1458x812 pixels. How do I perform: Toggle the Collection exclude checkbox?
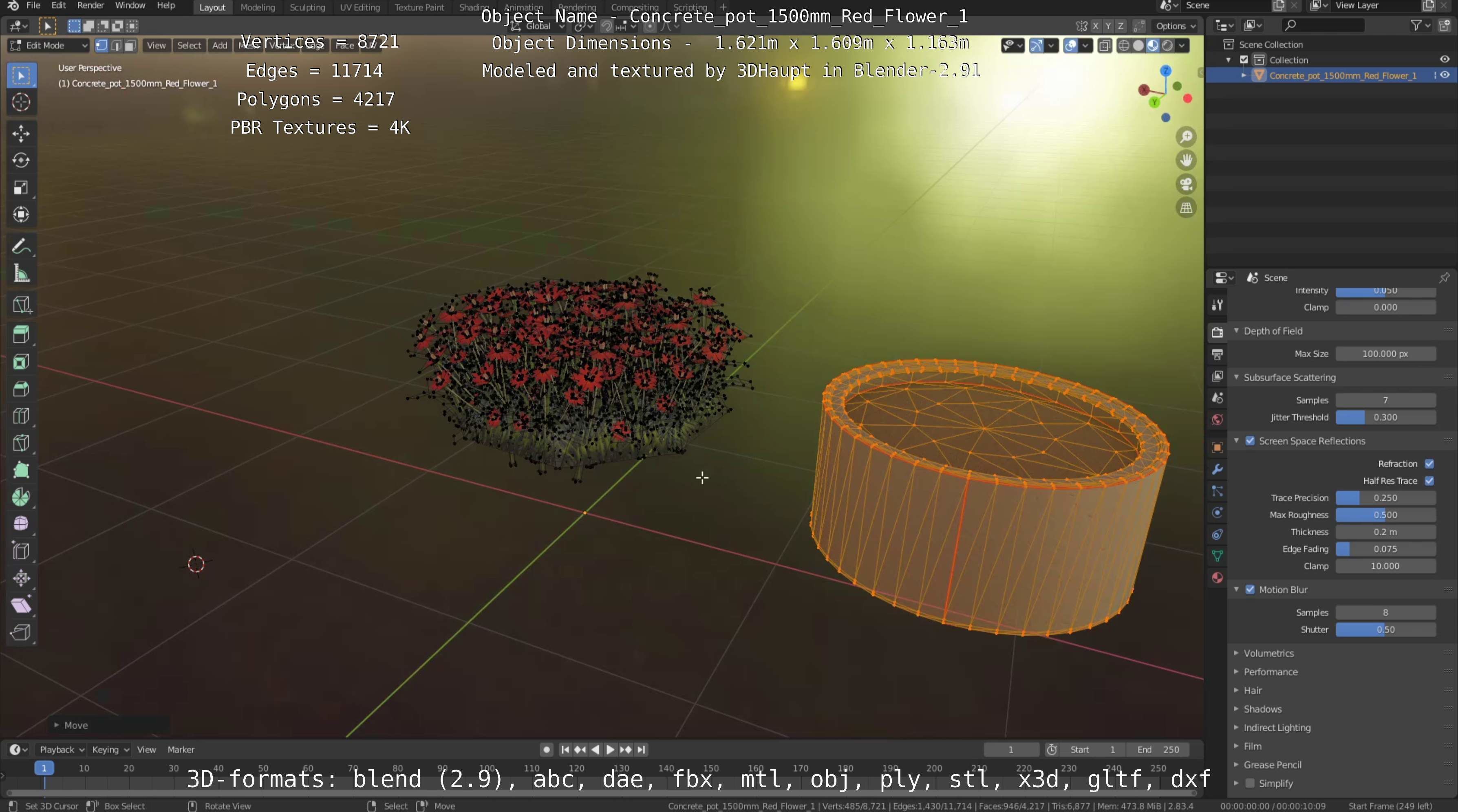[1244, 59]
